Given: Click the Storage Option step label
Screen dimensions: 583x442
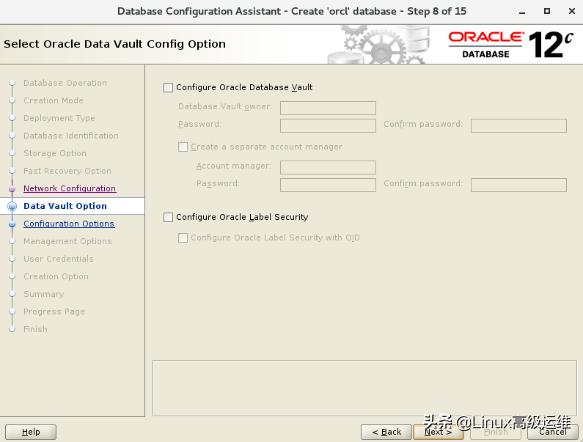Looking at the screenshot, I should click(x=55, y=153).
